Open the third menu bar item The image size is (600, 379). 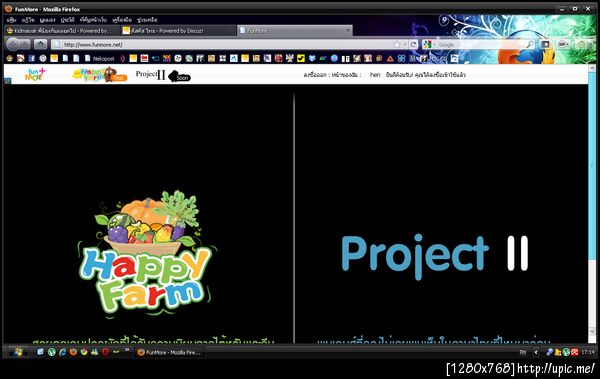point(47,20)
